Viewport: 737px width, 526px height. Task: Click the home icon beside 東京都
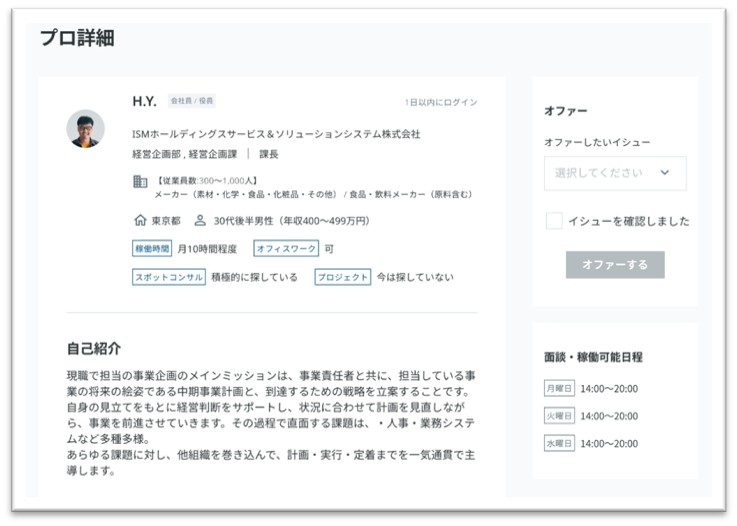[140, 220]
